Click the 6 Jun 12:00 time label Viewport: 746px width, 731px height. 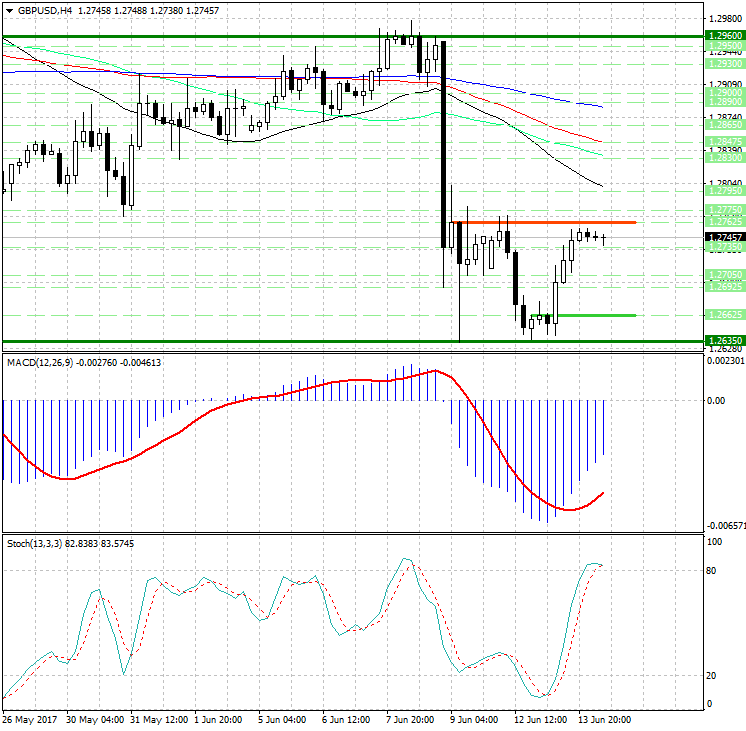346,719
